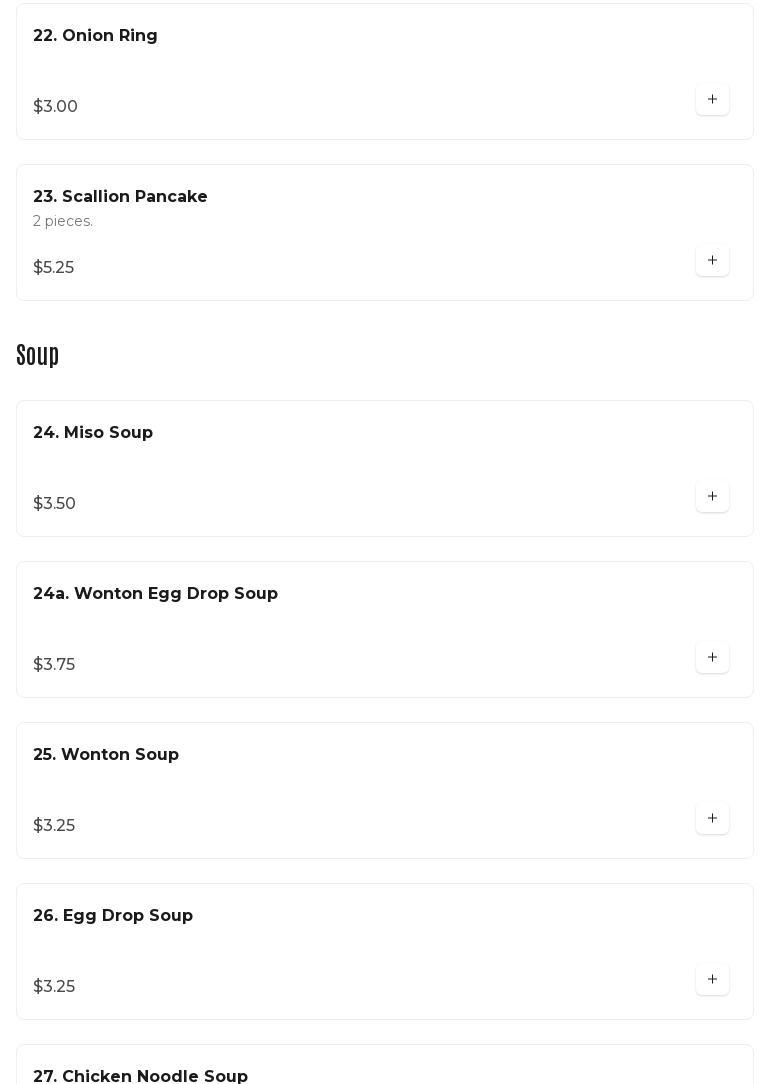The image size is (770, 1084).
Task: Select the 26. Egg Drop Soup title
Action: [x=113, y=916]
